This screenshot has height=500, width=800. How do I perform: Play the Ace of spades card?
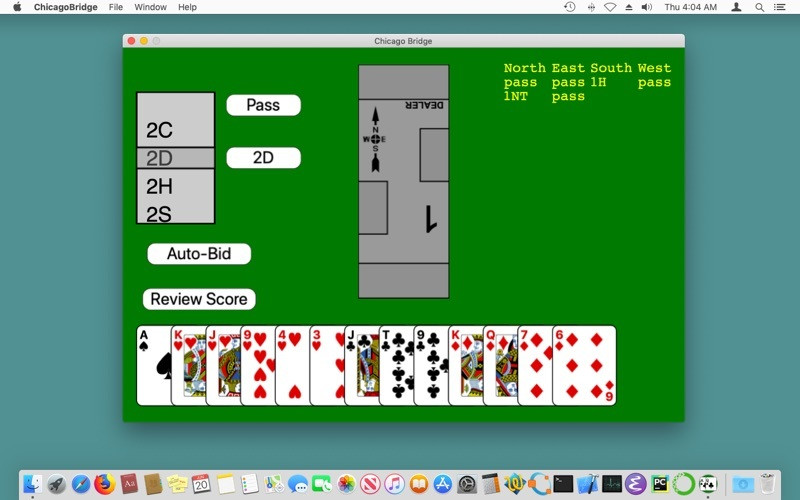point(154,365)
